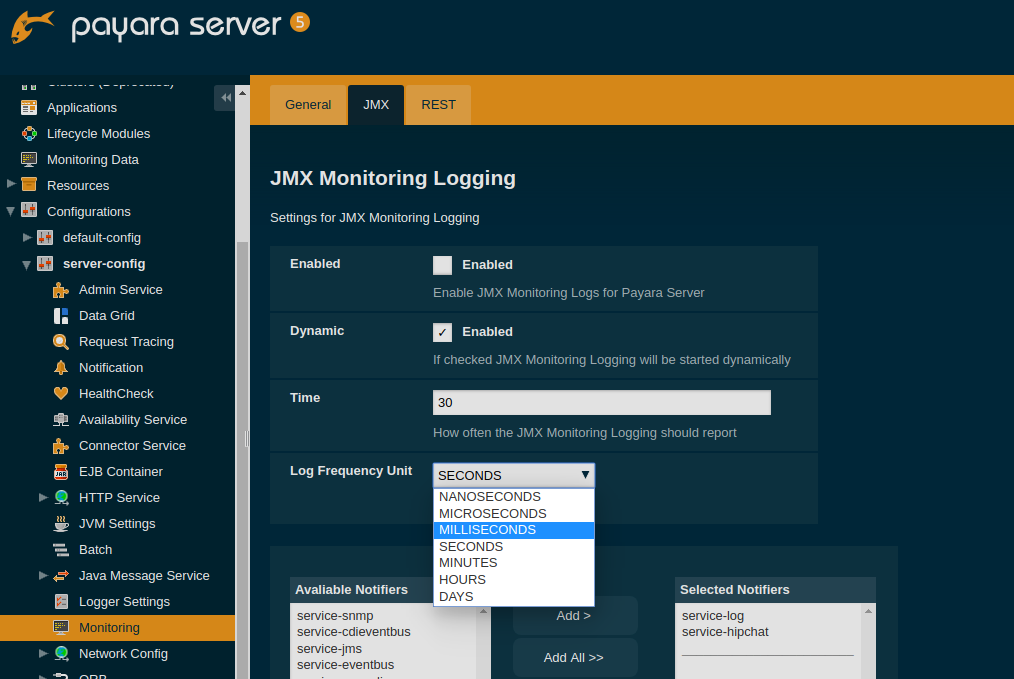
Task: Click the Network Config globe icon
Action: [x=61, y=653]
